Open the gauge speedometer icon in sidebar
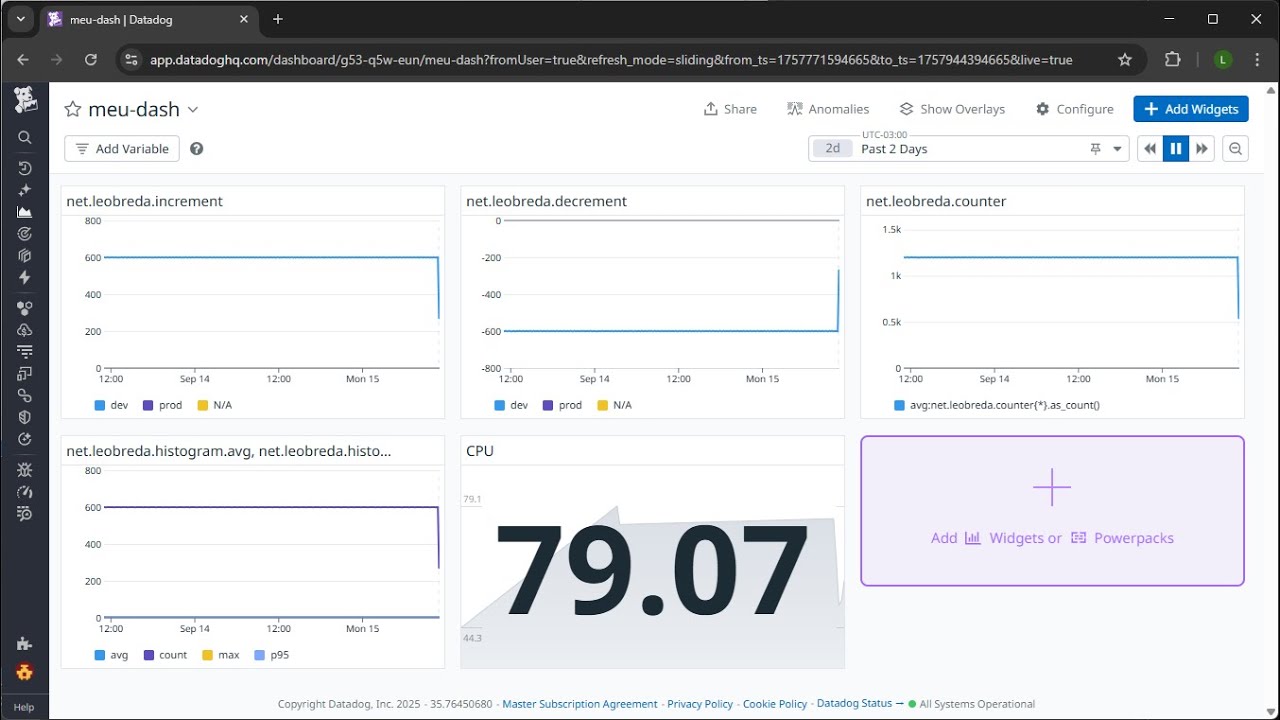 (x=25, y=492)
